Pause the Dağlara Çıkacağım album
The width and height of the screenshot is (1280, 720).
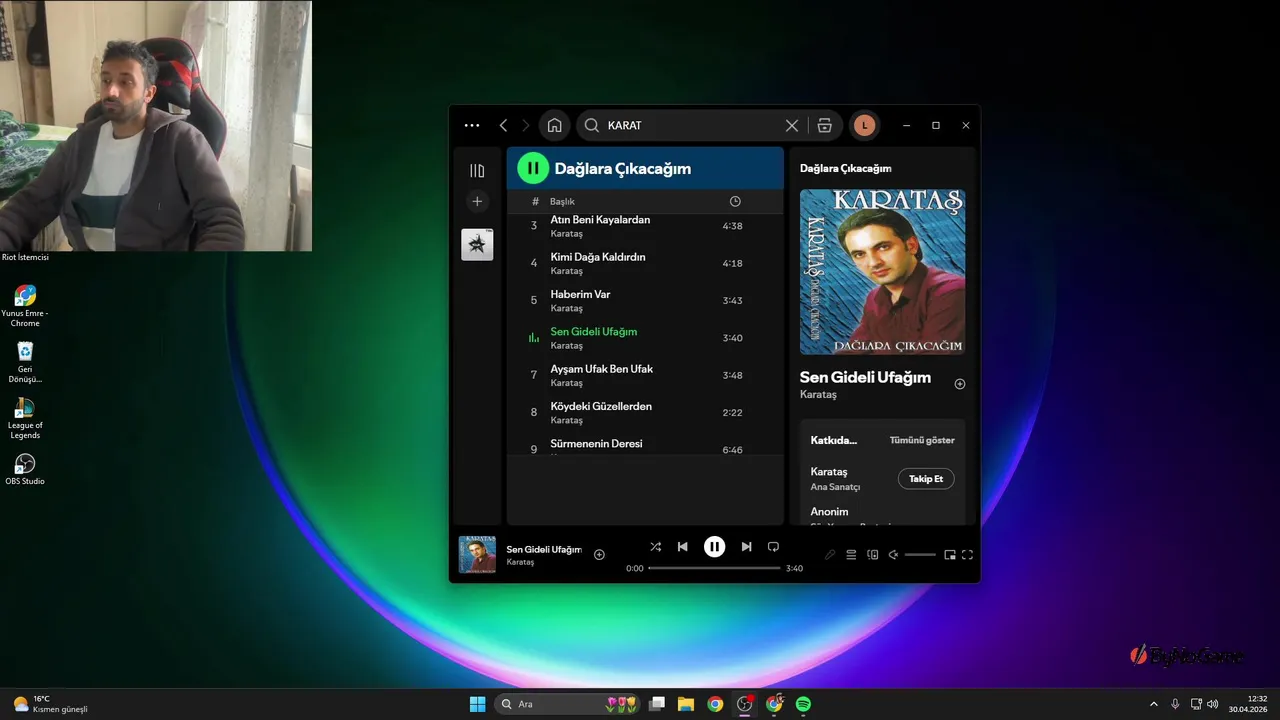click(533, 168)
